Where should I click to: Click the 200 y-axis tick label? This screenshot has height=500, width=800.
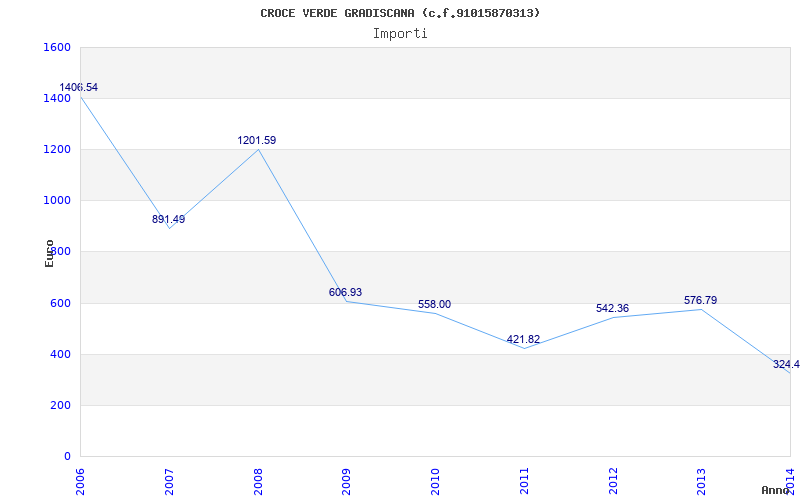(61, 405)
